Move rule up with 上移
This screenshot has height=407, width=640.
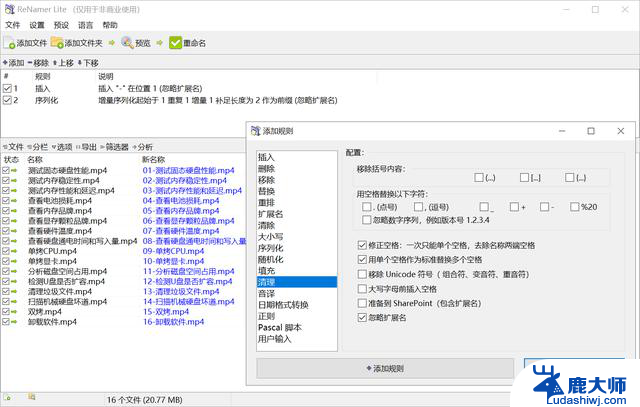63,63
